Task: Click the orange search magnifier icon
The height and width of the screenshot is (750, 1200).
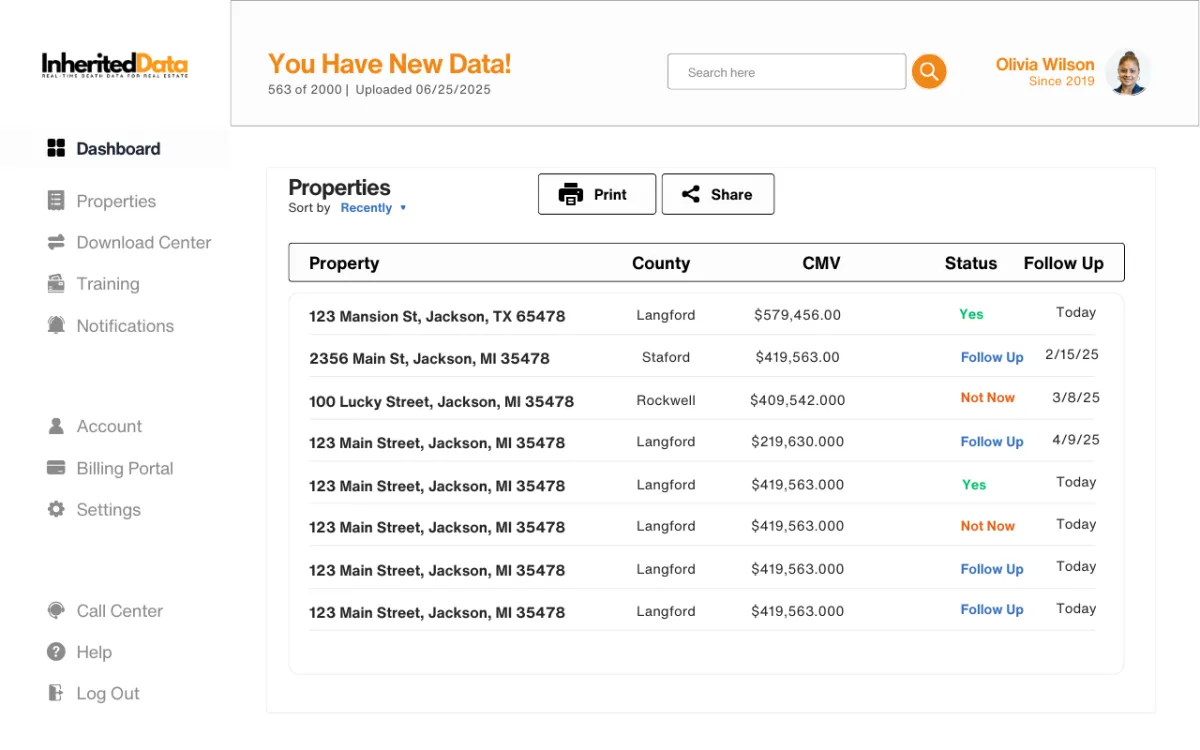Action: (x=929, y=71)
